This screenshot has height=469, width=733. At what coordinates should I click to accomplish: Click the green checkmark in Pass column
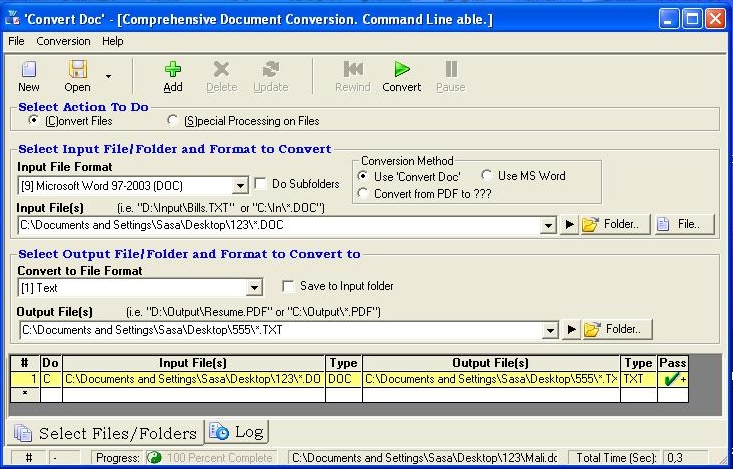(671, 379)
